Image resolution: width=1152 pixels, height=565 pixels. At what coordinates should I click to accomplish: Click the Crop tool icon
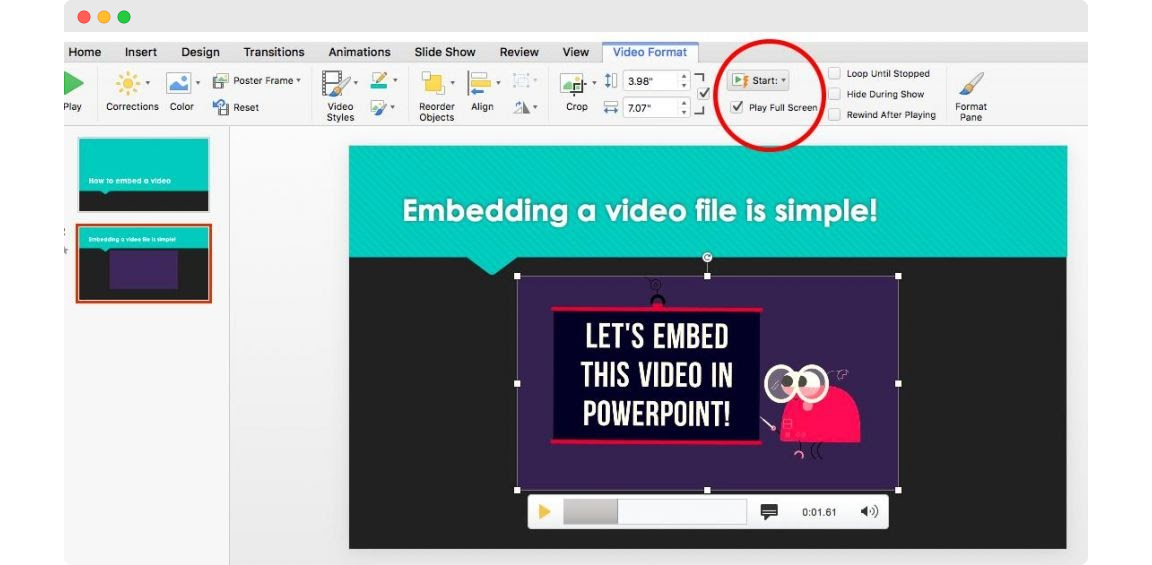(x=573, y=84)
